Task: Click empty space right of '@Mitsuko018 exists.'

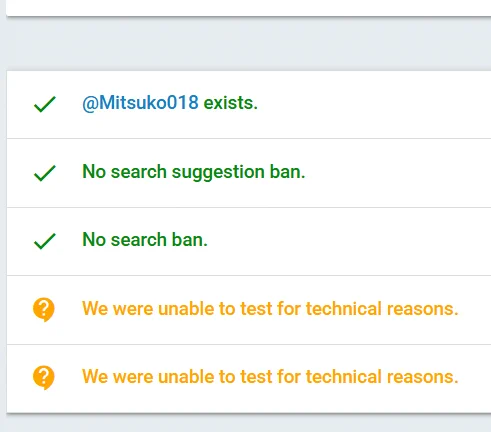Action: (x=374, y=104)
